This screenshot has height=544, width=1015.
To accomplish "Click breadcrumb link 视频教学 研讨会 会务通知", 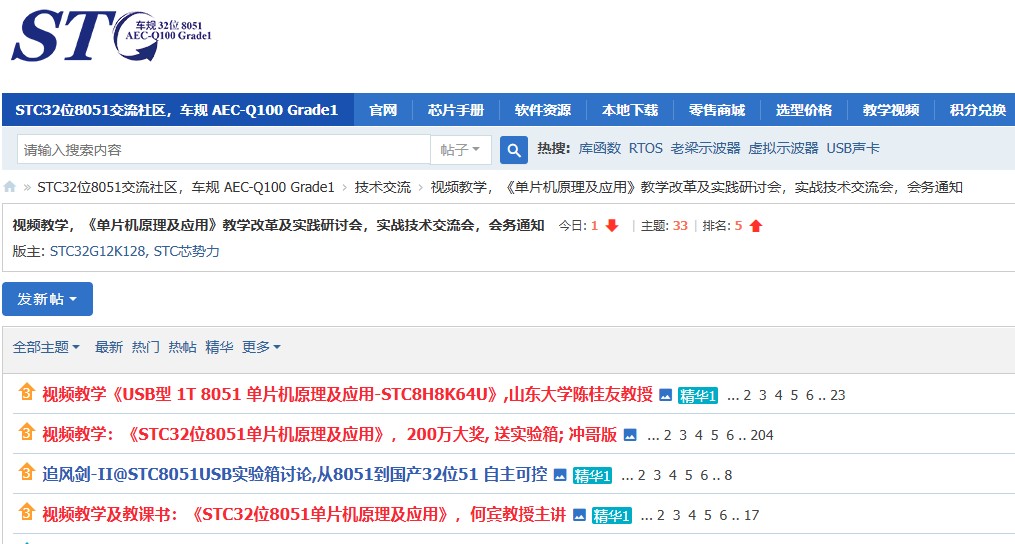I will coord(697,187).
